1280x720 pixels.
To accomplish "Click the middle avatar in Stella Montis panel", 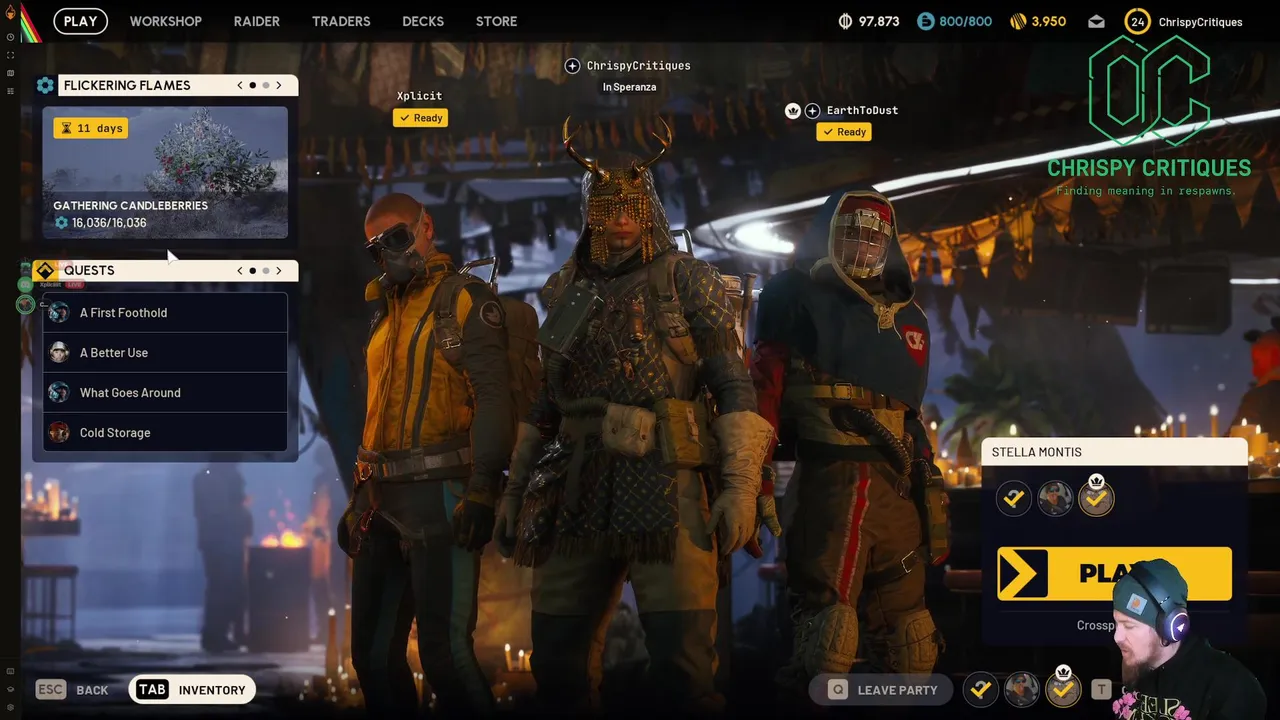I will (1055, 498).
